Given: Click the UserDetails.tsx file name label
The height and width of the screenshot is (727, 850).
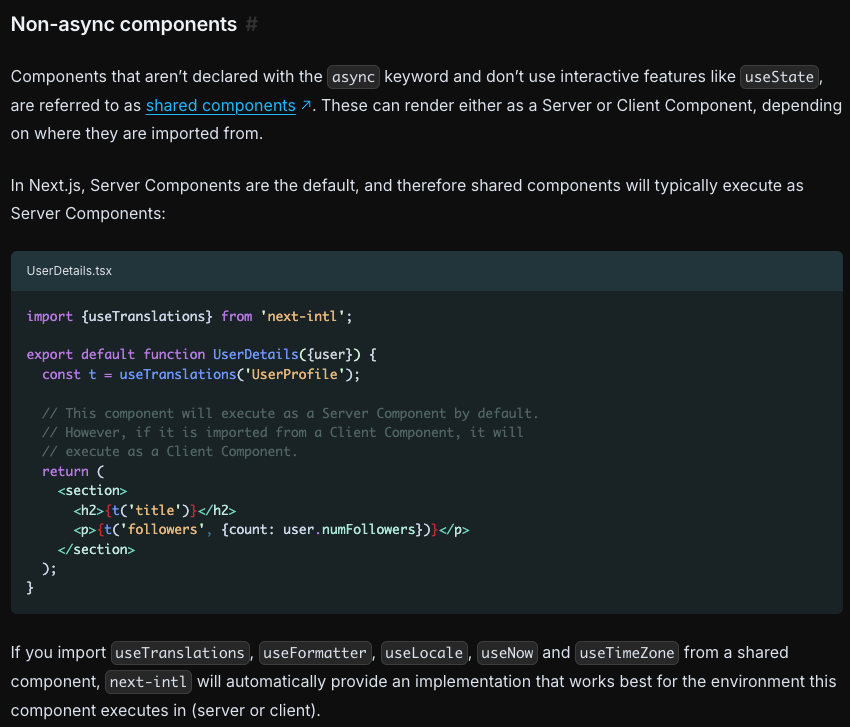Looking at the screenshot, I should 69,271.
